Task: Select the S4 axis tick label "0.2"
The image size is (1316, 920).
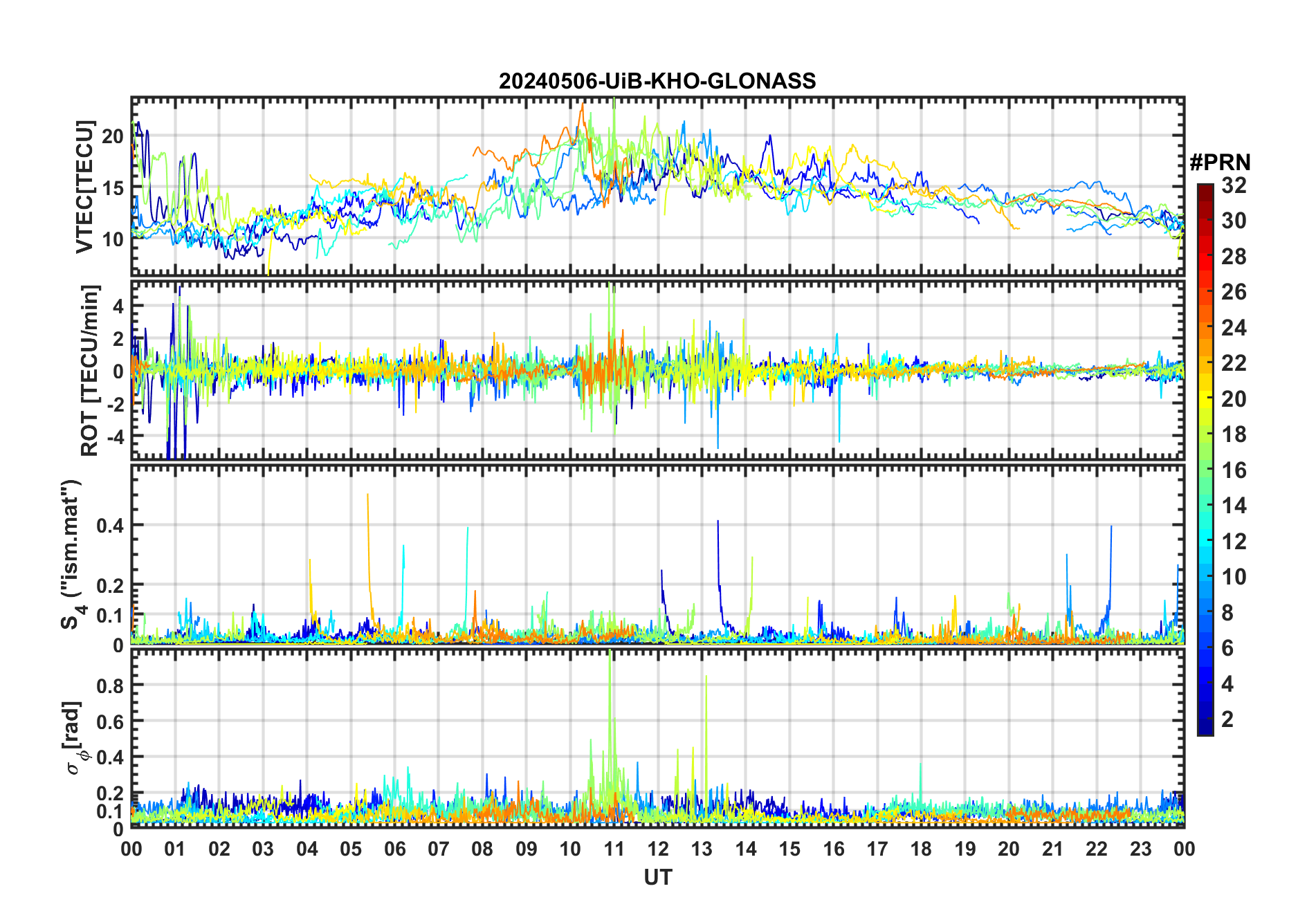Action: tap(111, 586)
